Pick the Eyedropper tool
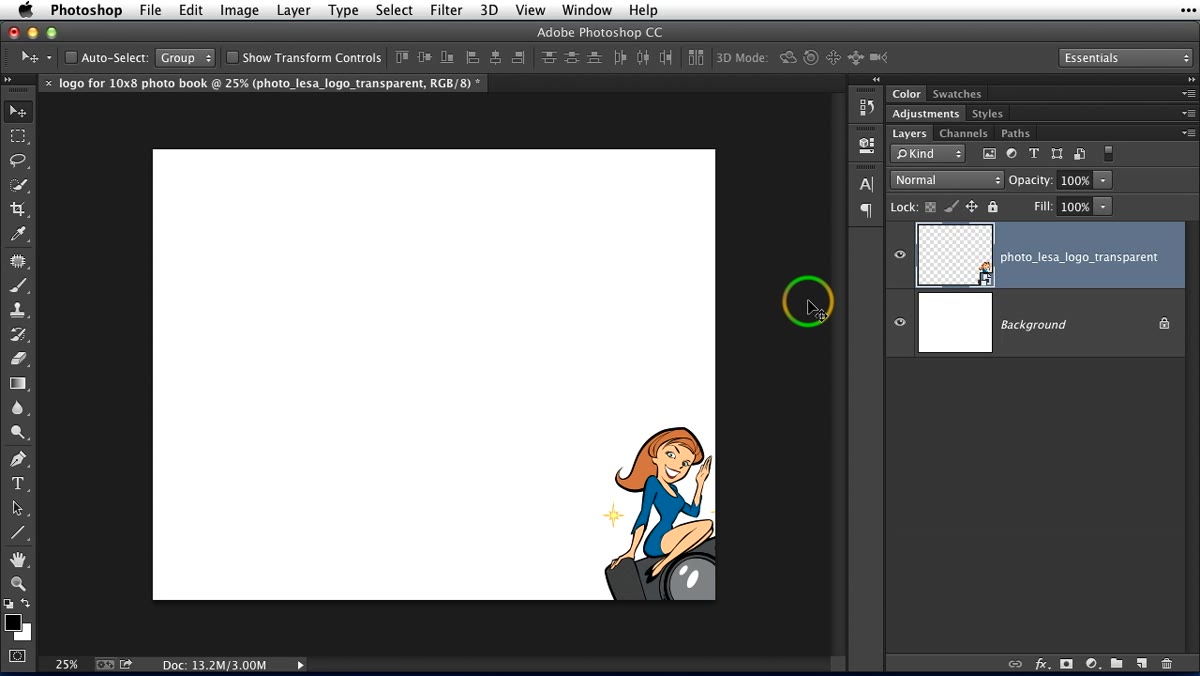Viewport: 1200px width, 676px height. click(x=18, y=234)
